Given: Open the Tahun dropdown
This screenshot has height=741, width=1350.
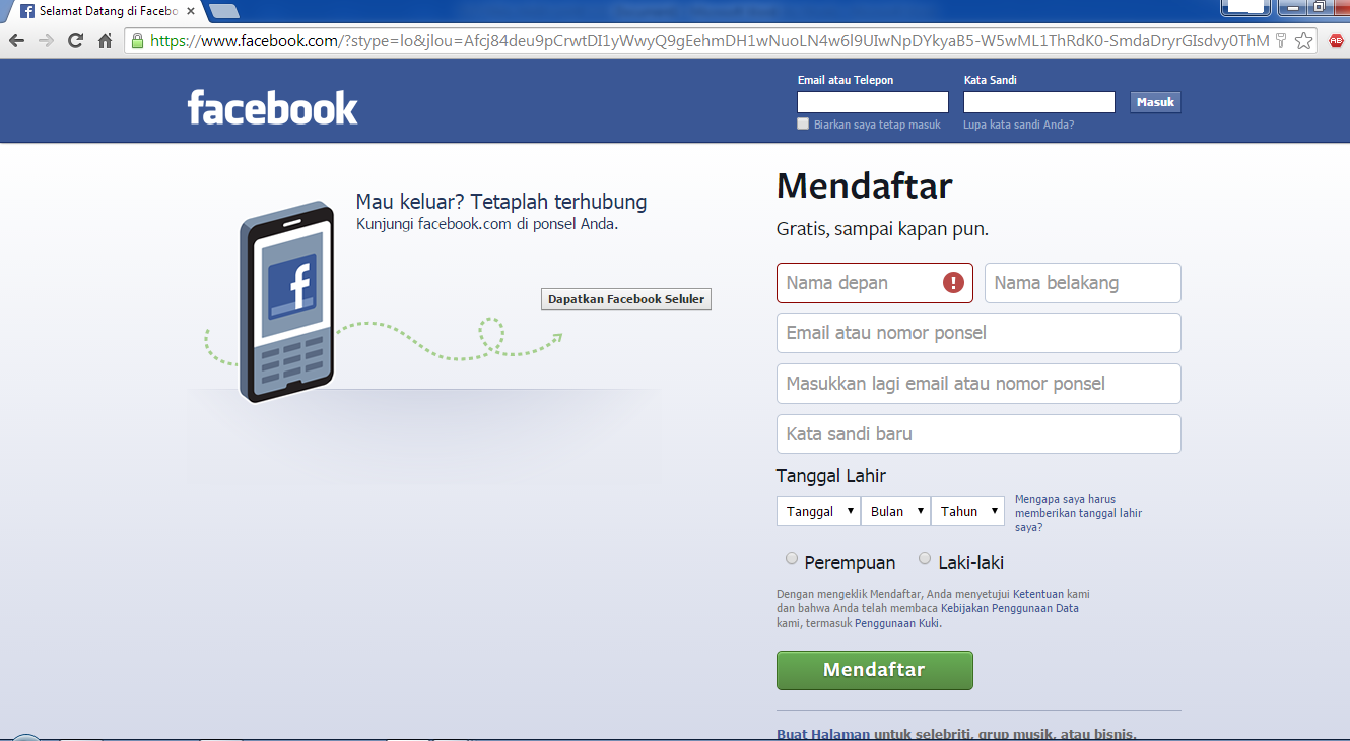Looking at the screenshot, I should coord(967,510).
